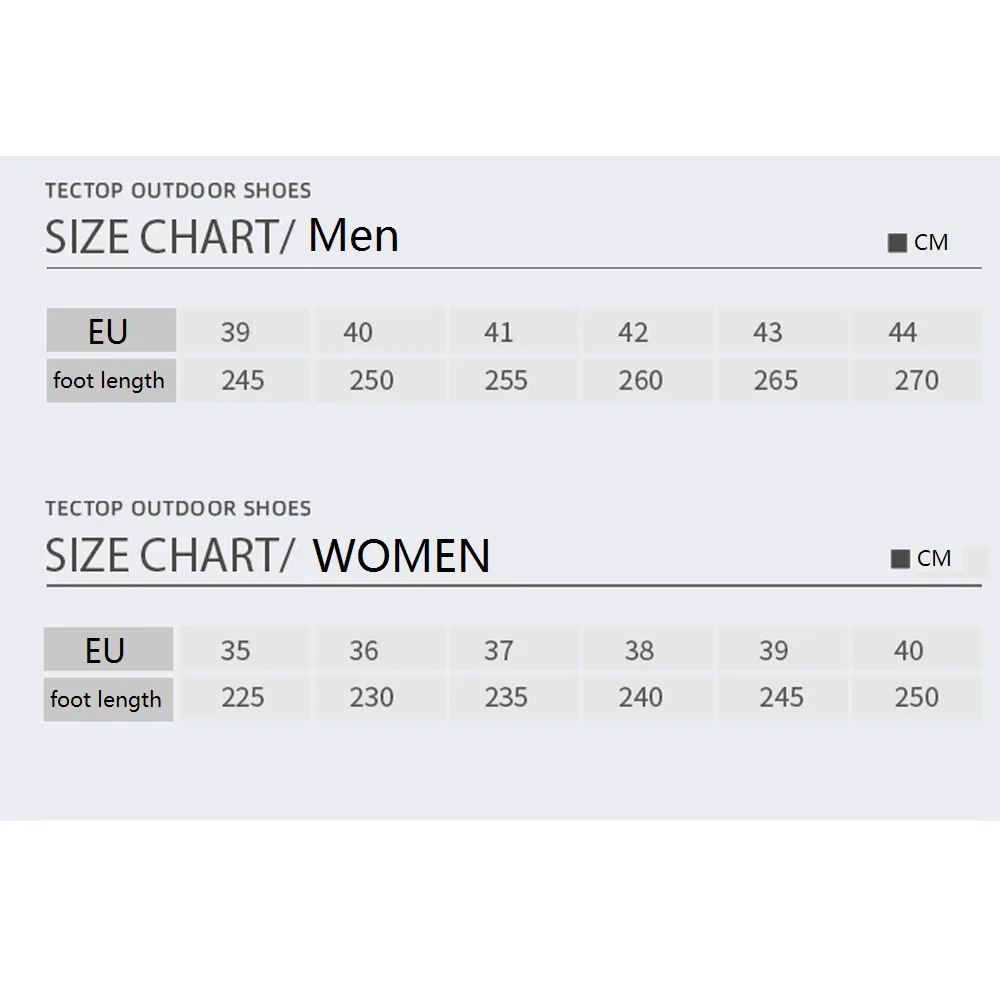Click foot length 225 in Women chart

242,698
